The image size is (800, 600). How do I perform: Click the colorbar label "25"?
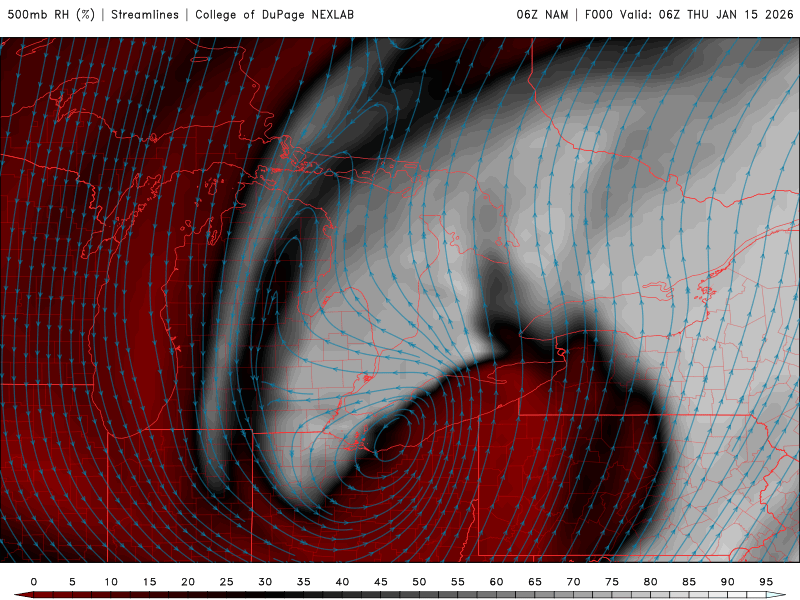227,582
